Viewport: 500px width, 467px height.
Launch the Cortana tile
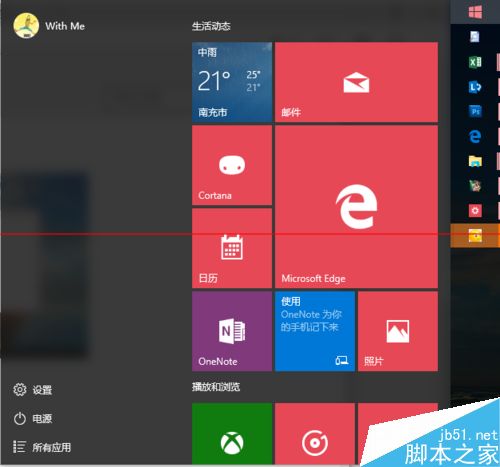coord(232,165)
